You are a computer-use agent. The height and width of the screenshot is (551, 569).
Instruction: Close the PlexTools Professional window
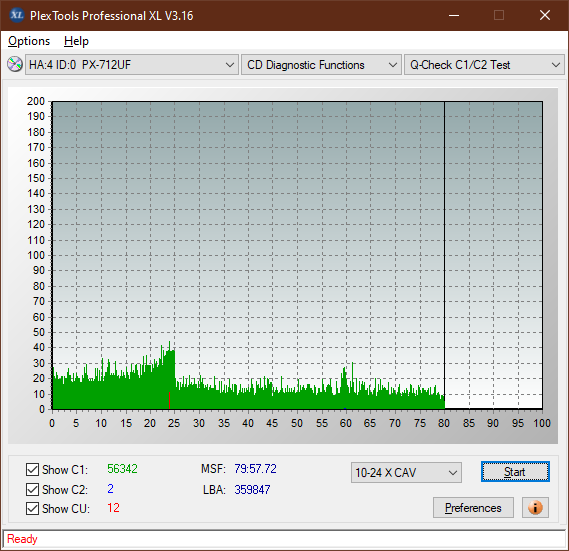[545, 15]
